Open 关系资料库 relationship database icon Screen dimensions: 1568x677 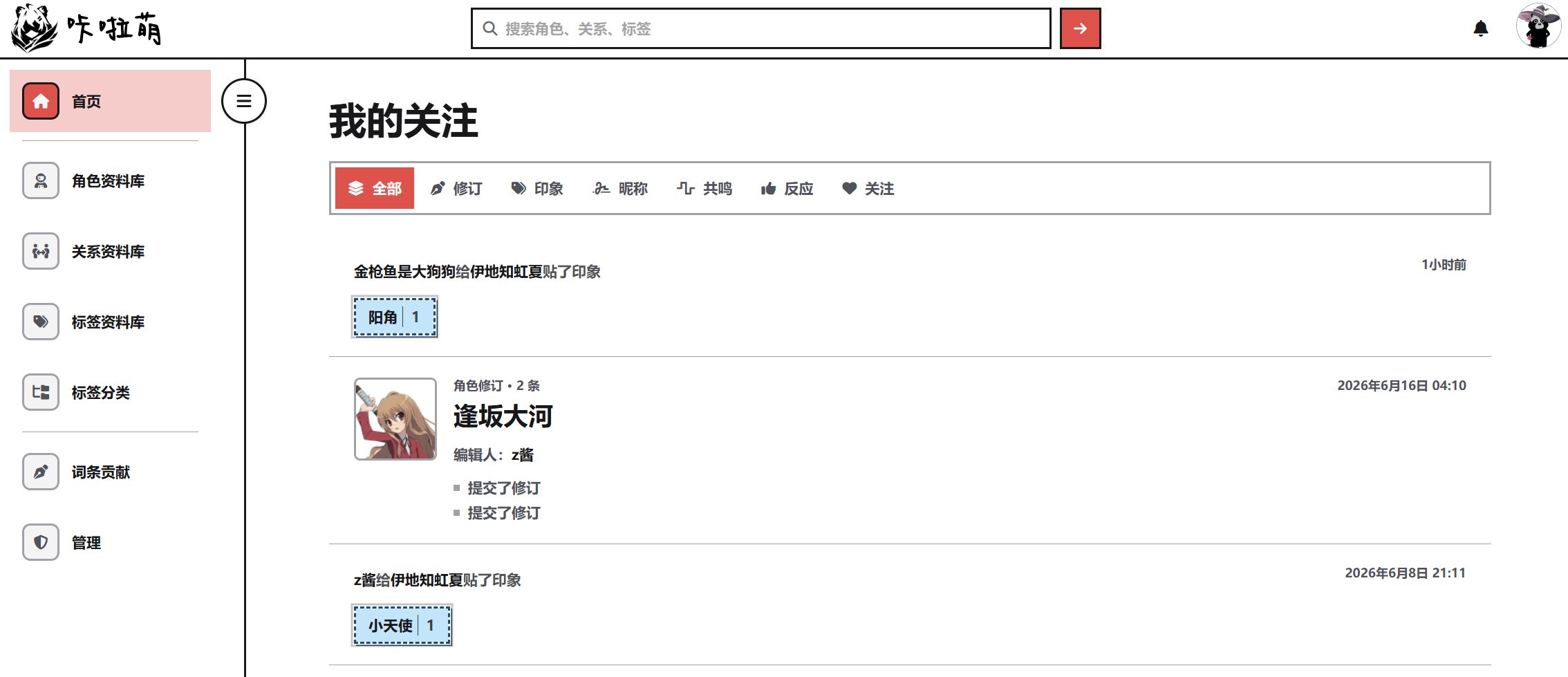41,251
